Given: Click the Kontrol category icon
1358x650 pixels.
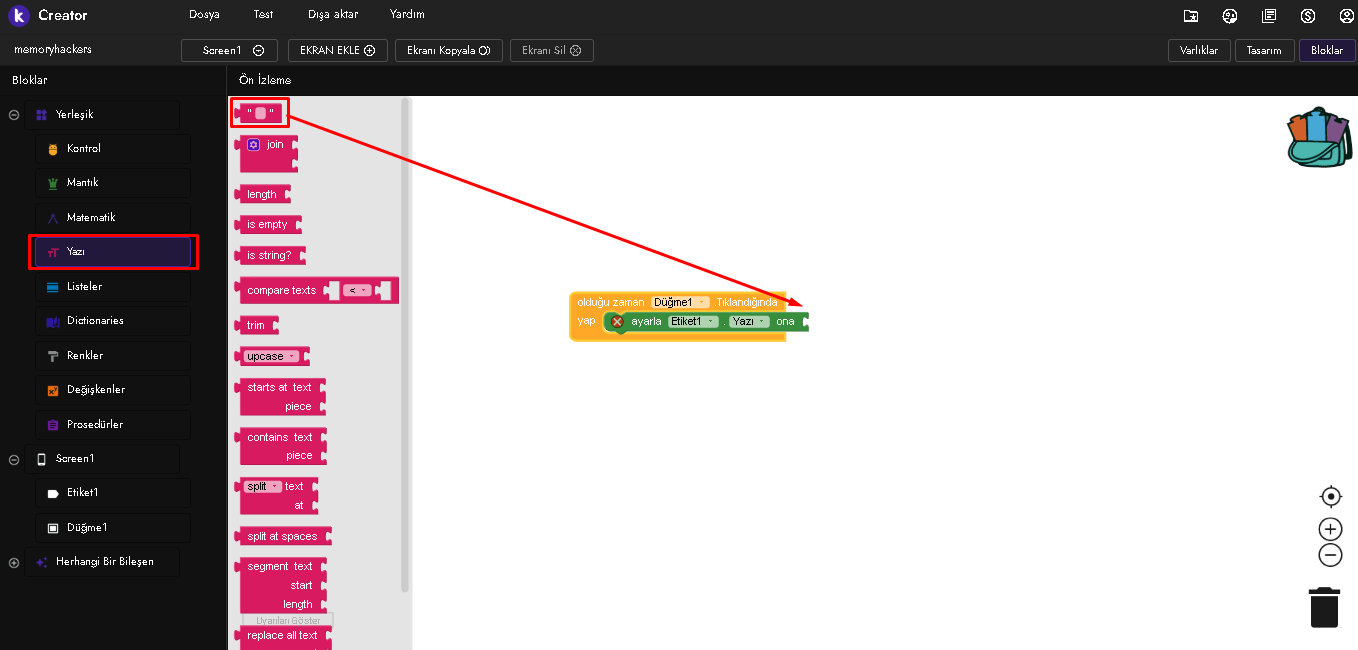Looking at the screenshot, I should (53, 149).
